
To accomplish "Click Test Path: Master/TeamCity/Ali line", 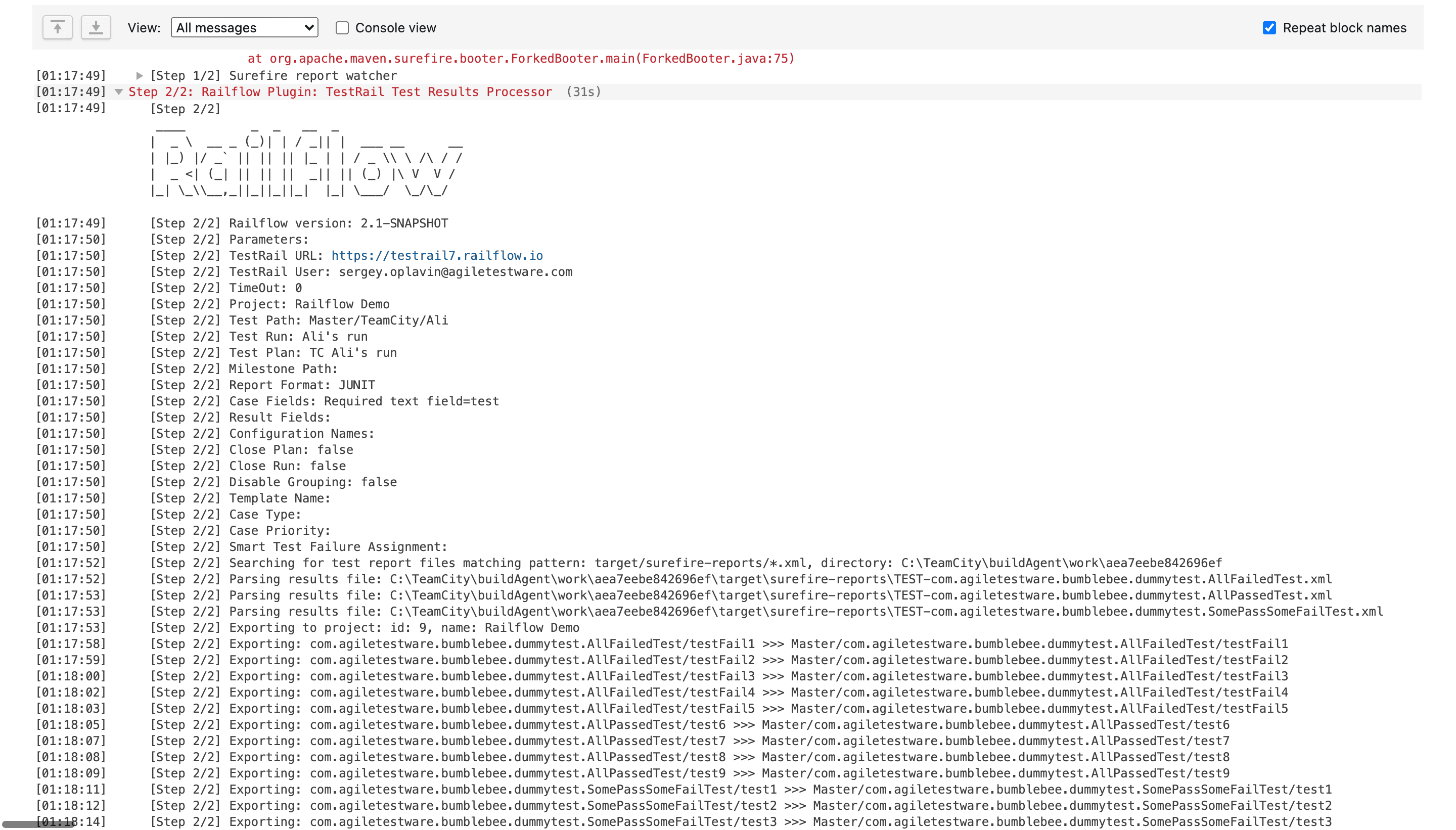I will (x=339, y=320).
